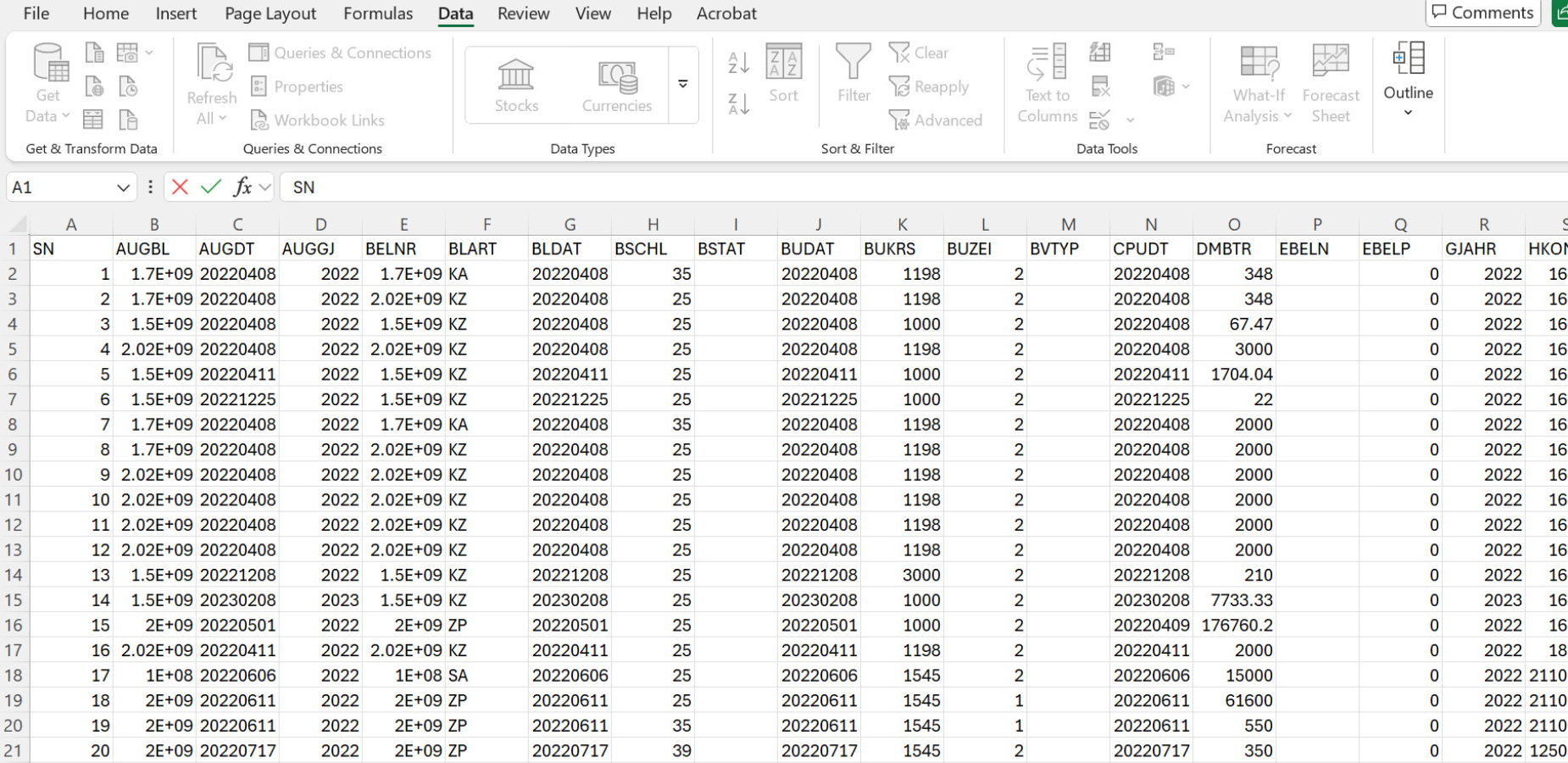Go to the Page Layout tab
The height and width of the screenshot is (763, 1568).
pos(270,14)
